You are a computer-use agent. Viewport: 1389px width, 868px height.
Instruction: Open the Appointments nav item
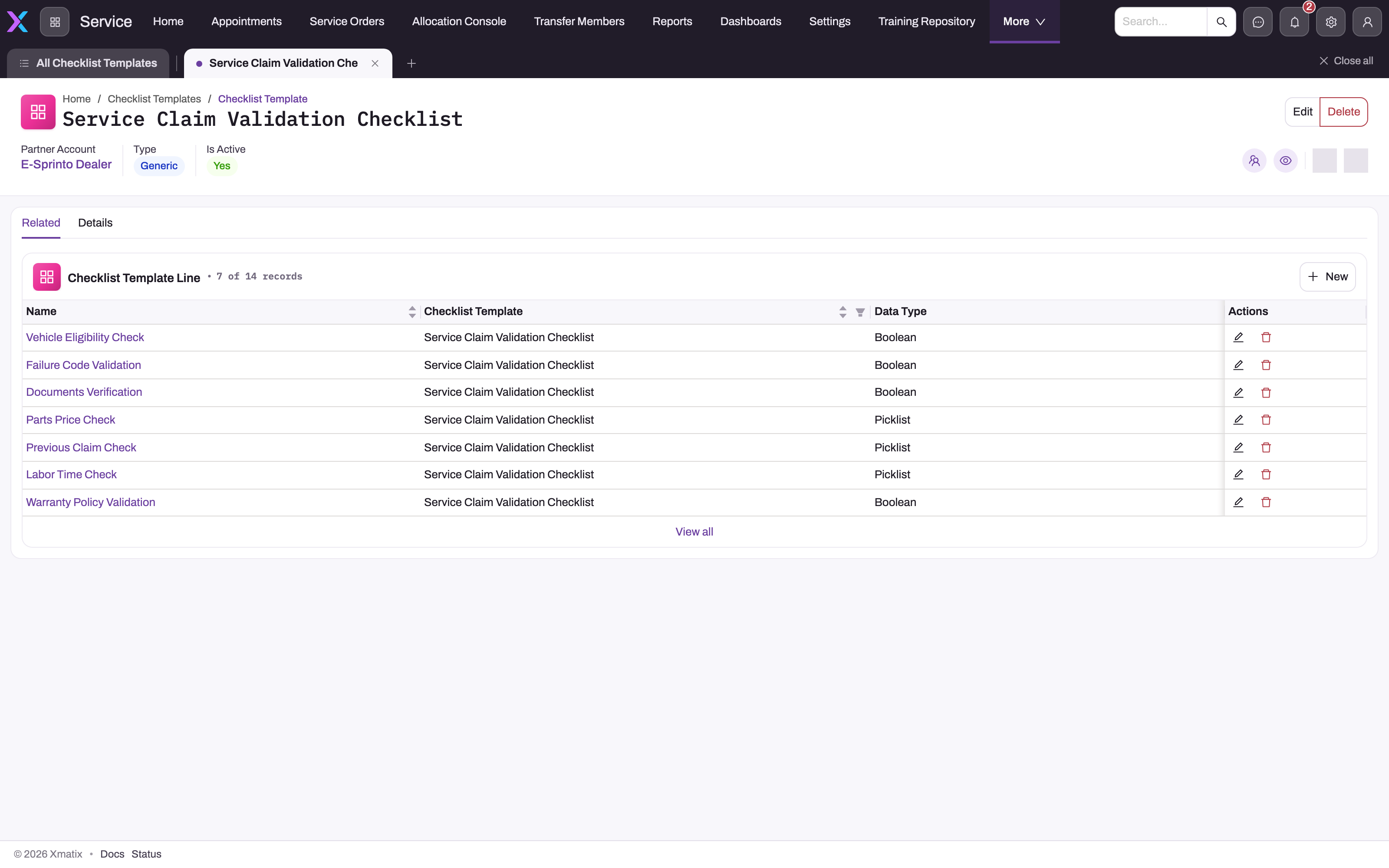pyautogui.click(x=246, y=22)
